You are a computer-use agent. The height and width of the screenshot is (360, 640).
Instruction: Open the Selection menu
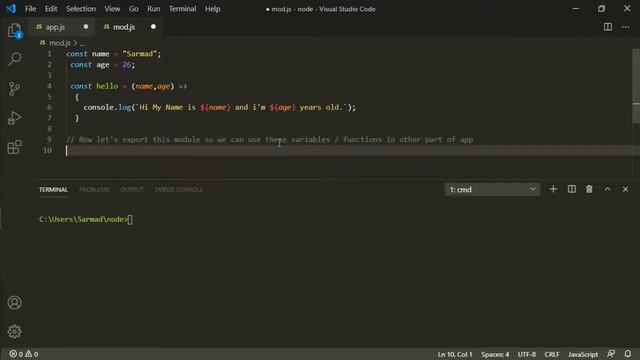click(x=81, y=9)
